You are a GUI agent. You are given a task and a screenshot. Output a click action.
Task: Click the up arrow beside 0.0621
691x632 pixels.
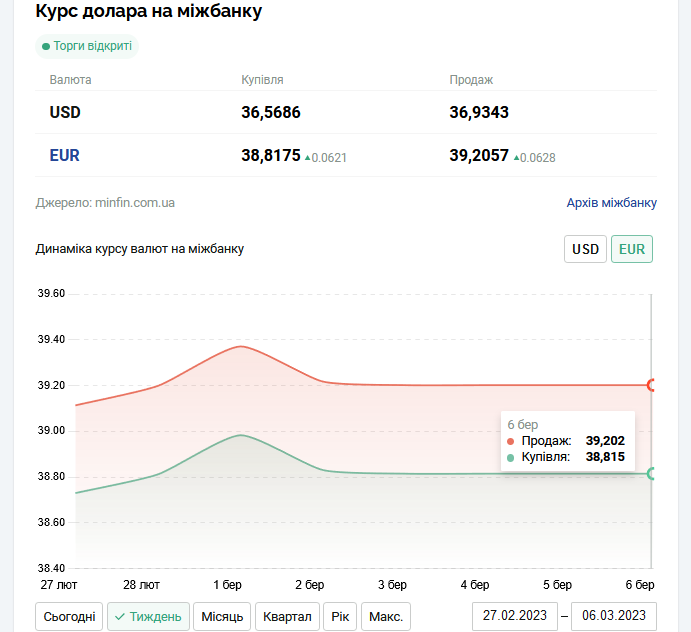coord(307,157)
